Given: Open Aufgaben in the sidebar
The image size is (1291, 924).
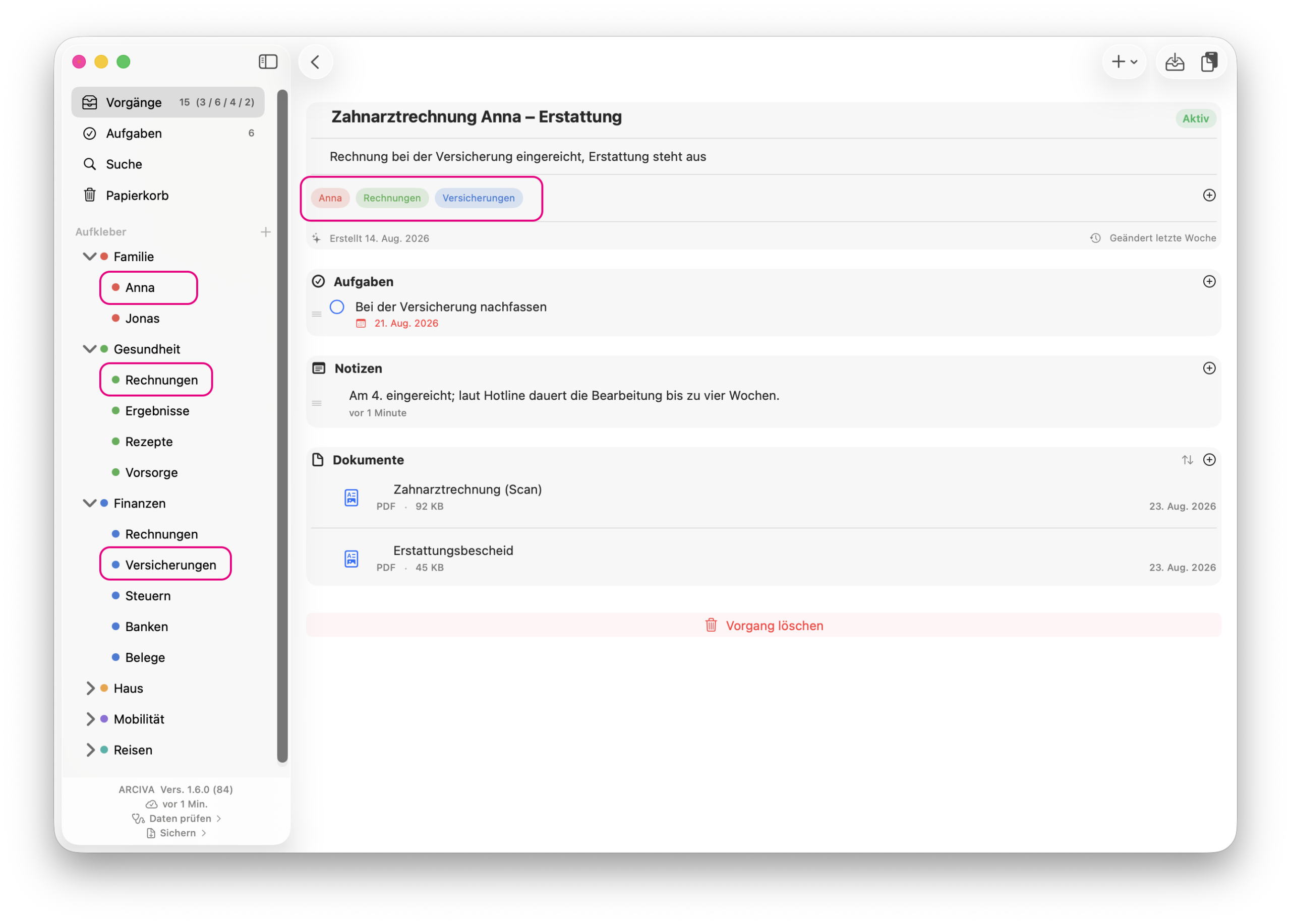Looking at the screenshot, I should coord(168,133).
